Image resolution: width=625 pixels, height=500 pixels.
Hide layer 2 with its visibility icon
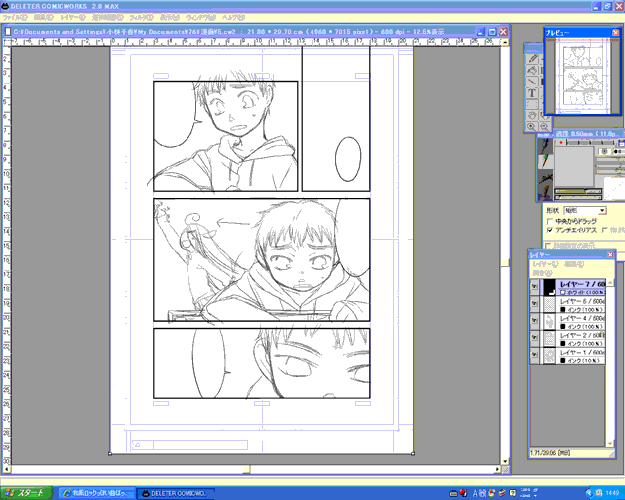[534, 338]
